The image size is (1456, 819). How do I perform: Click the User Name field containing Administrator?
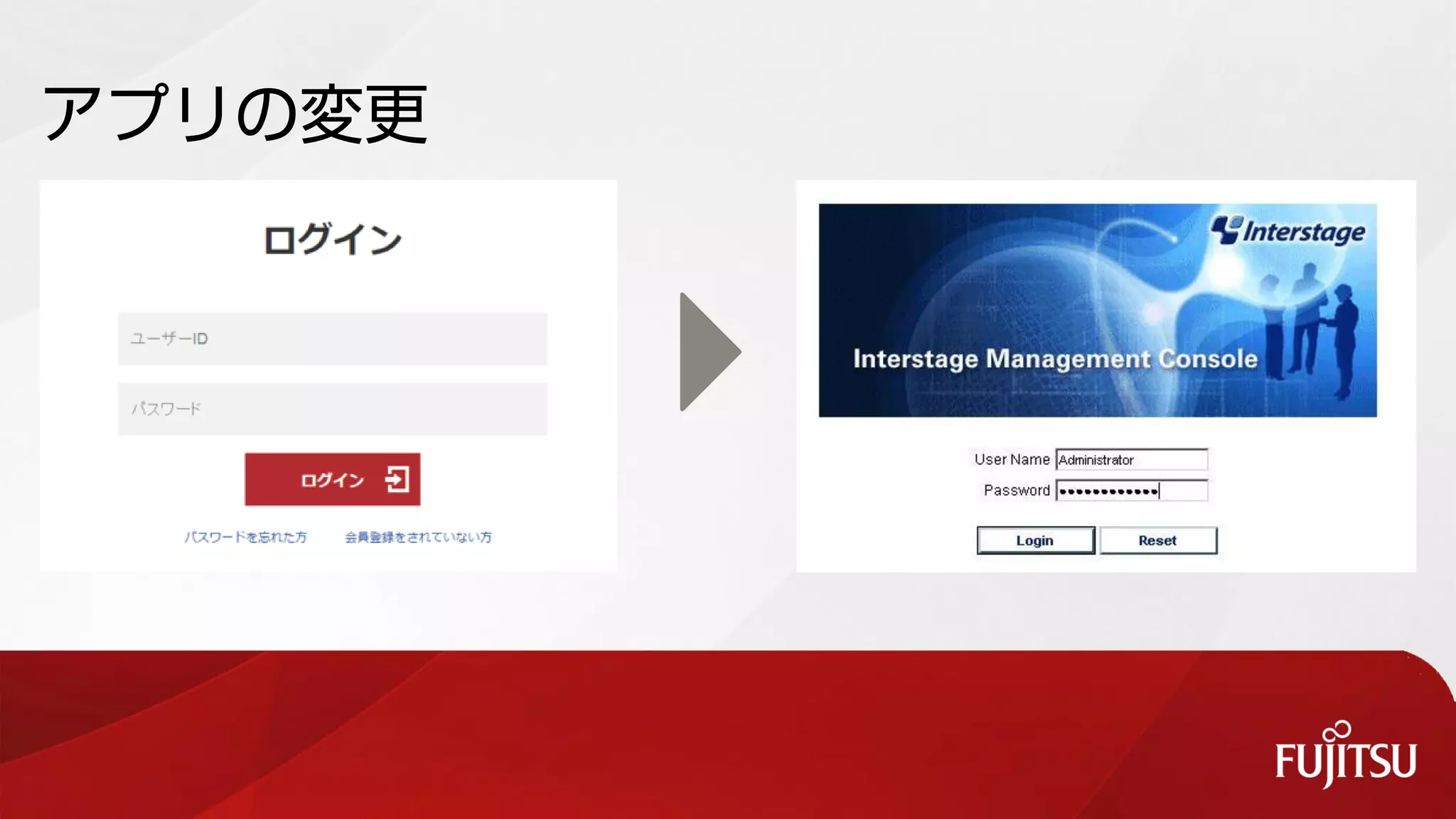point(1131,459)
